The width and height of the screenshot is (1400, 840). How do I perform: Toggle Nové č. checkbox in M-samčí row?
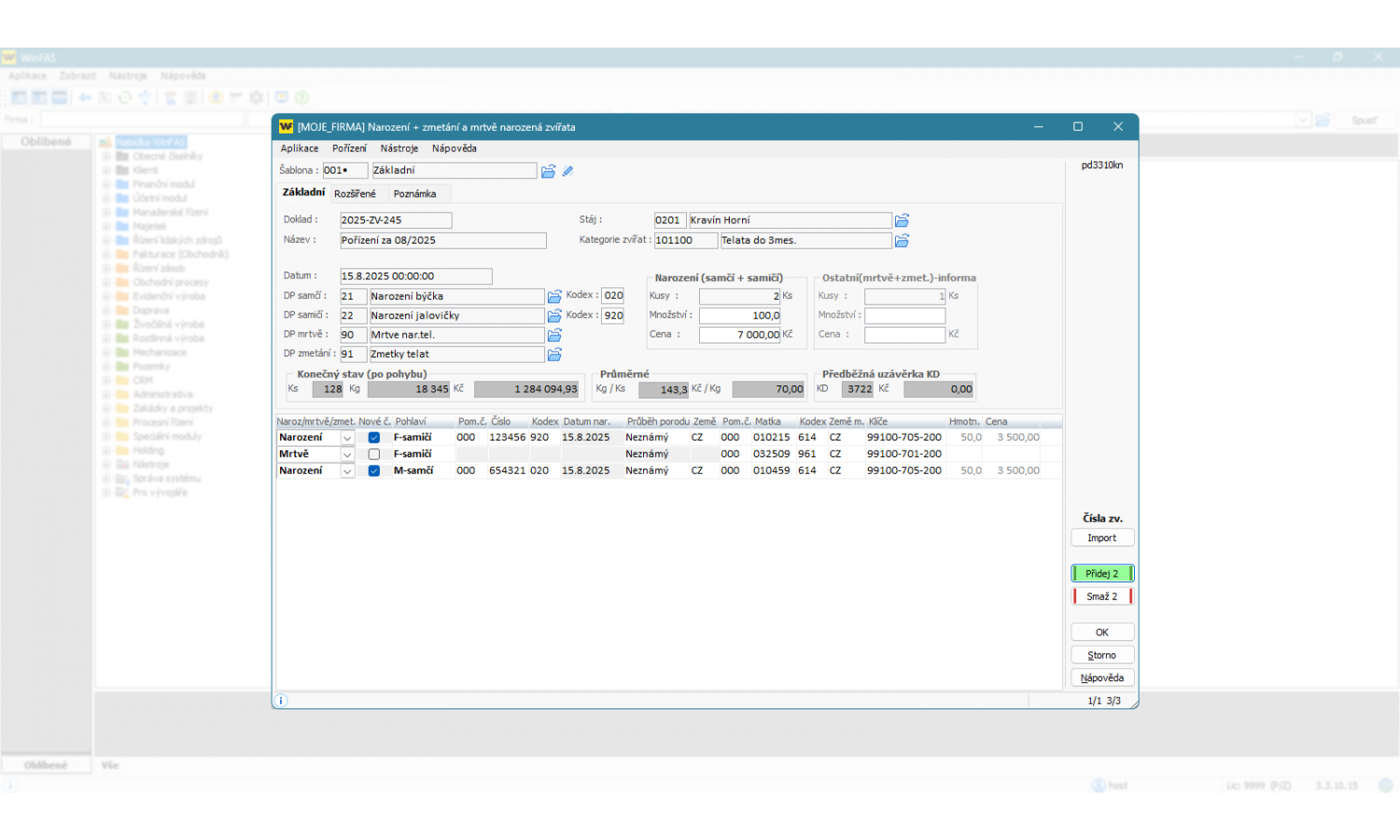click(374, 471)
